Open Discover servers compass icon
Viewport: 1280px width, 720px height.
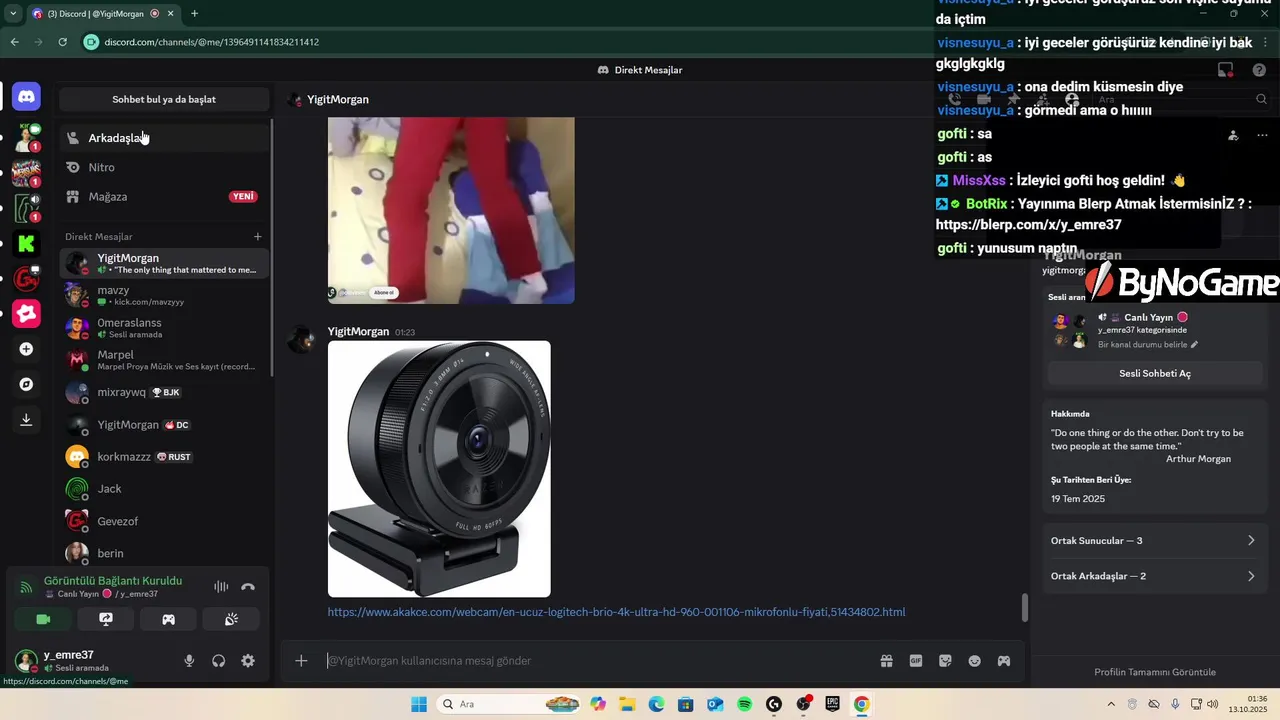27,384
